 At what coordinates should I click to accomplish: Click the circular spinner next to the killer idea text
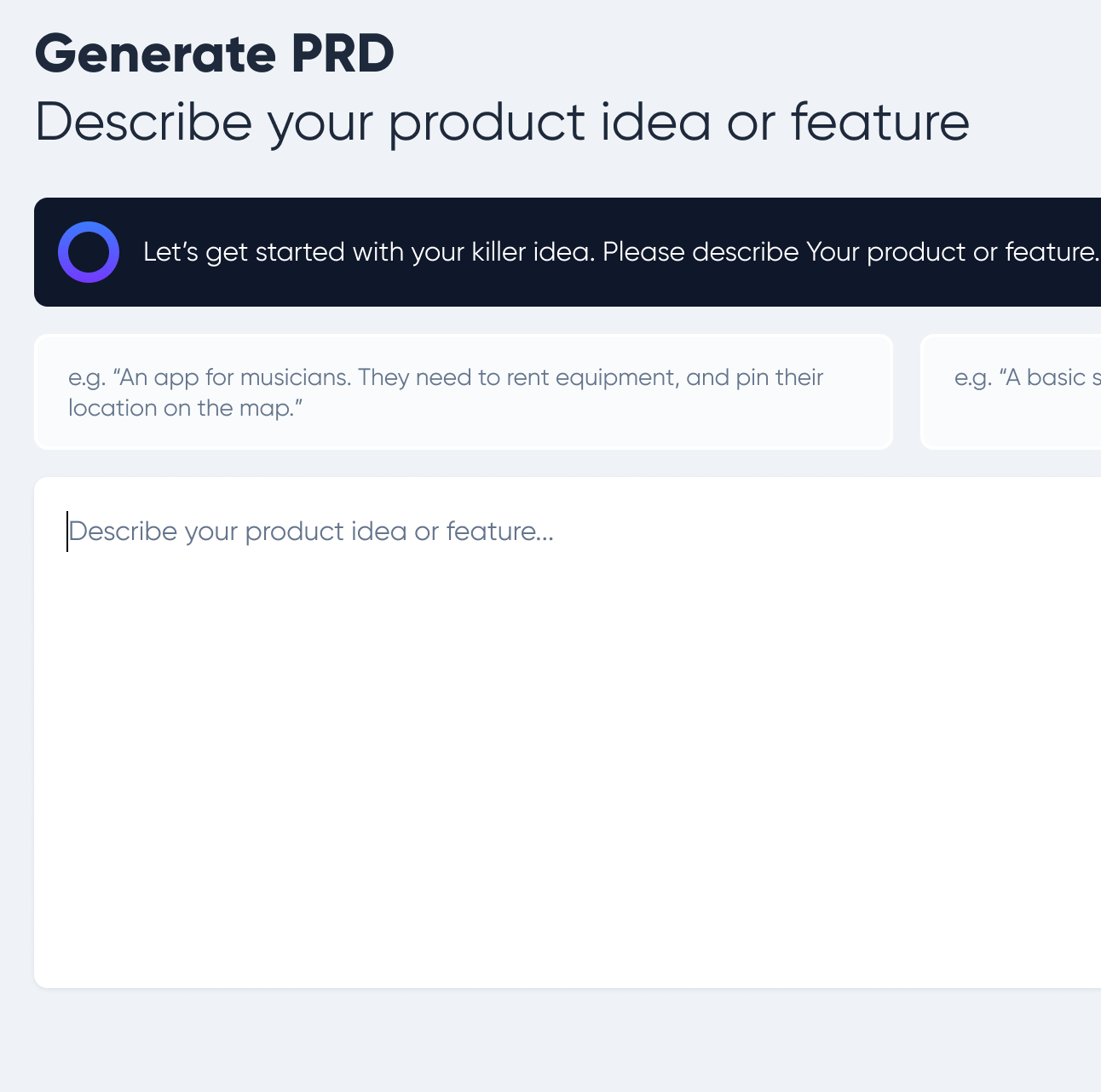click(x=89, y=252)
